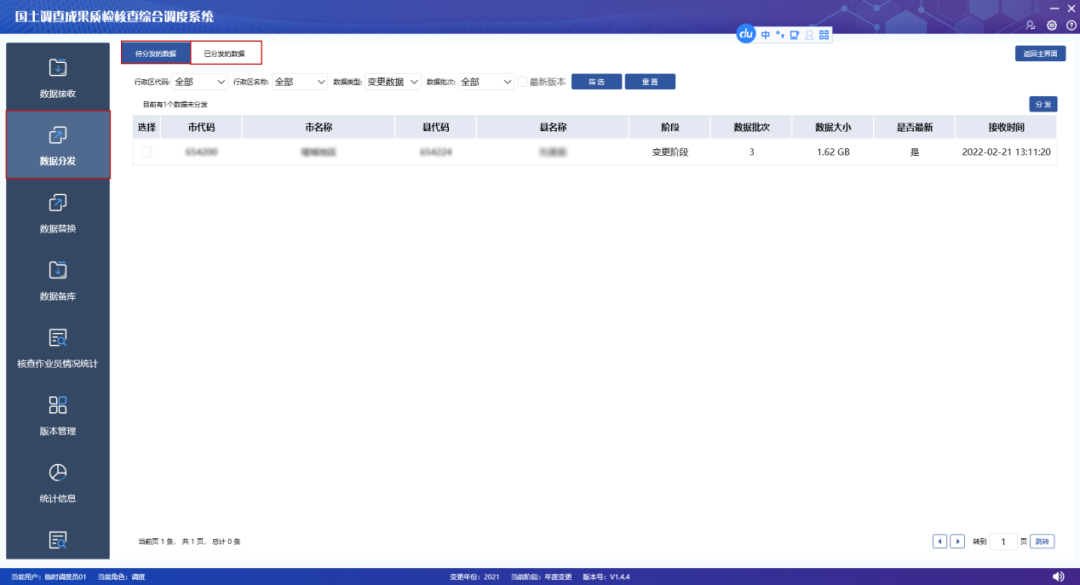Viewport: 1080px width, 585px height.
Task: Click the 重置 reset button
Action: tap(650, 82)
